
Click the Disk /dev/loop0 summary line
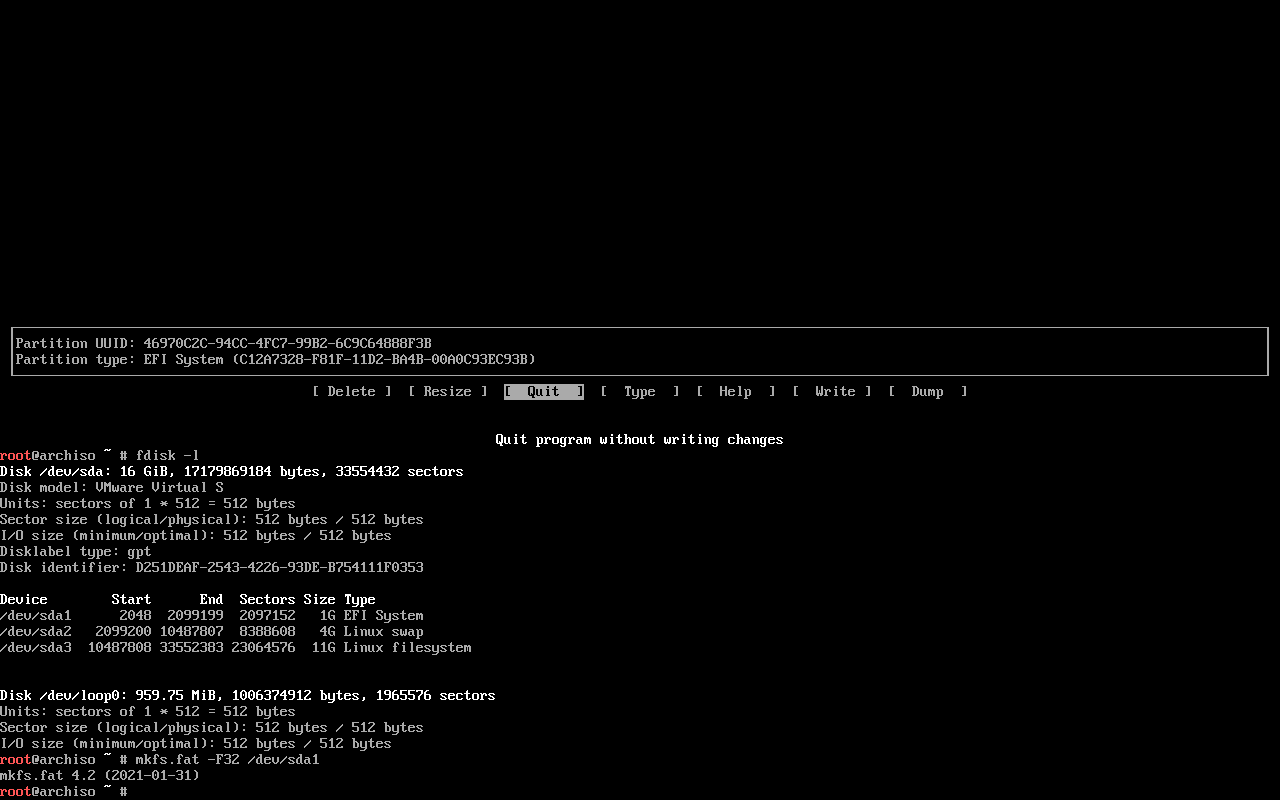pos(248,696)
